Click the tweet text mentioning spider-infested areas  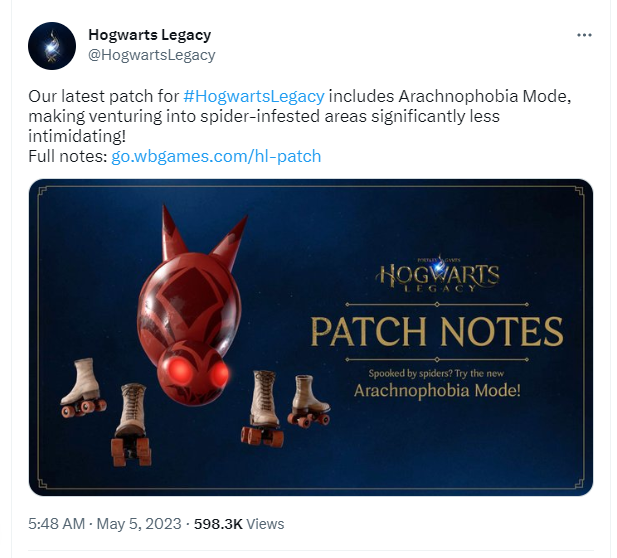point(264,116)
